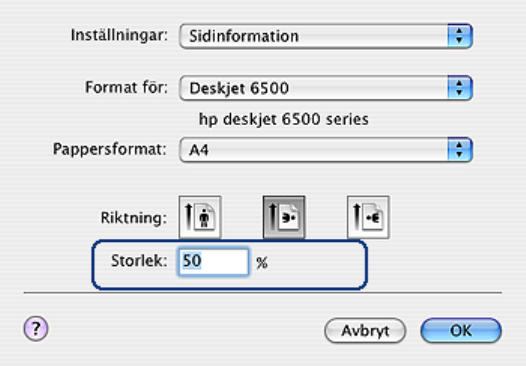
Task: Click the Format för label
Action: [x=126, y=87]
